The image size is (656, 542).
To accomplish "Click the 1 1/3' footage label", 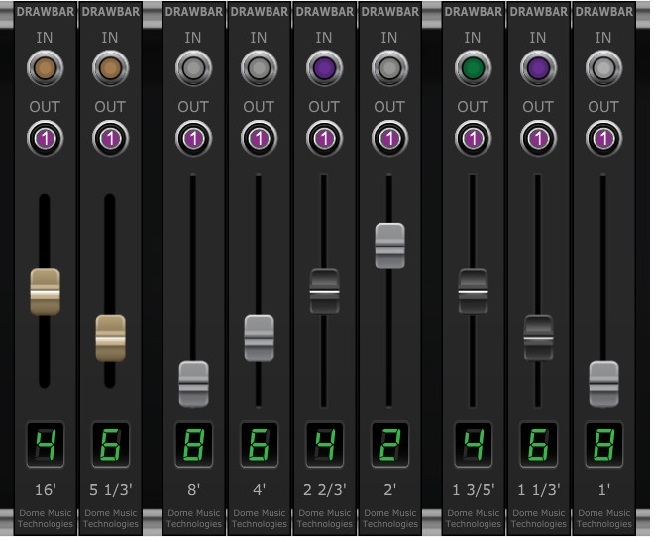I will pos(538,489).
